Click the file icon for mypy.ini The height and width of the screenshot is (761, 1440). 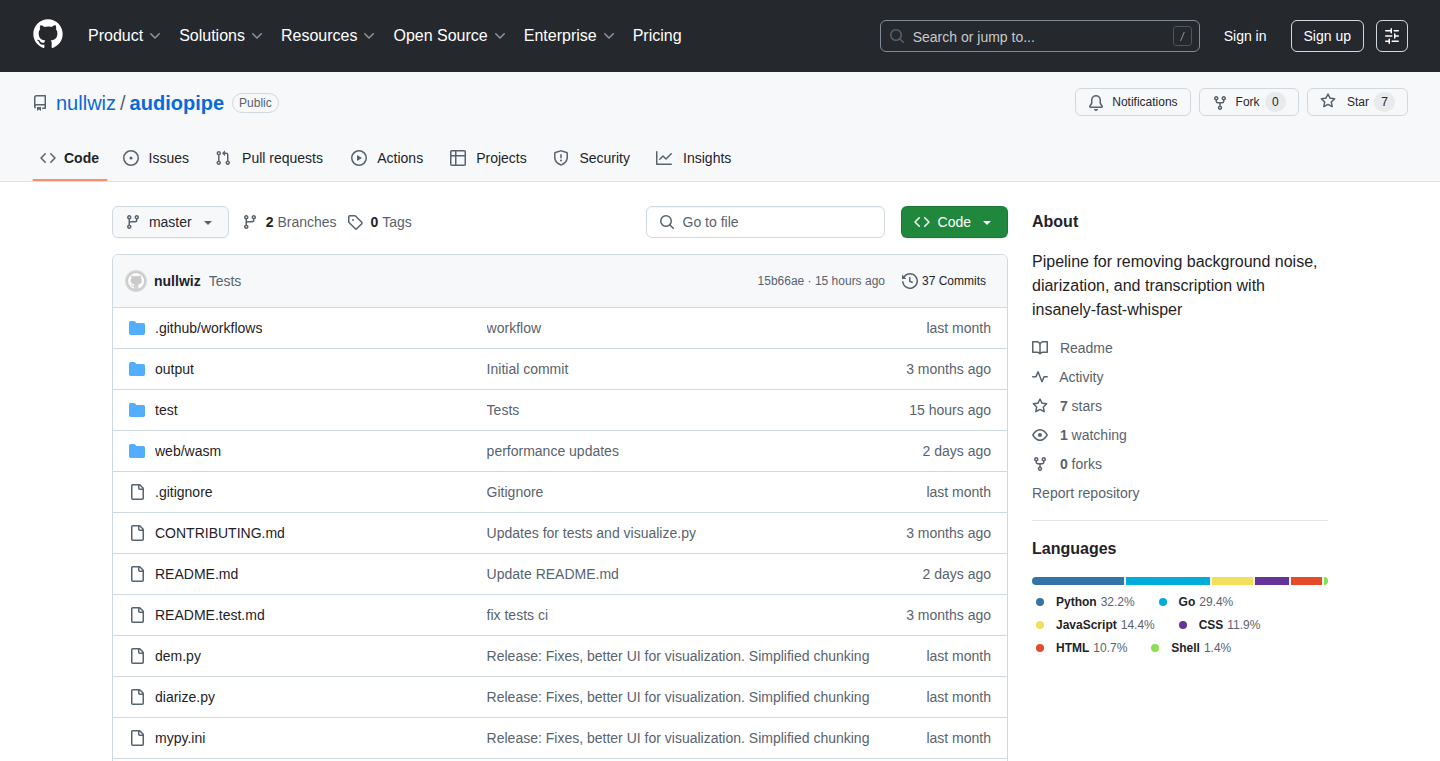[137, 738]
